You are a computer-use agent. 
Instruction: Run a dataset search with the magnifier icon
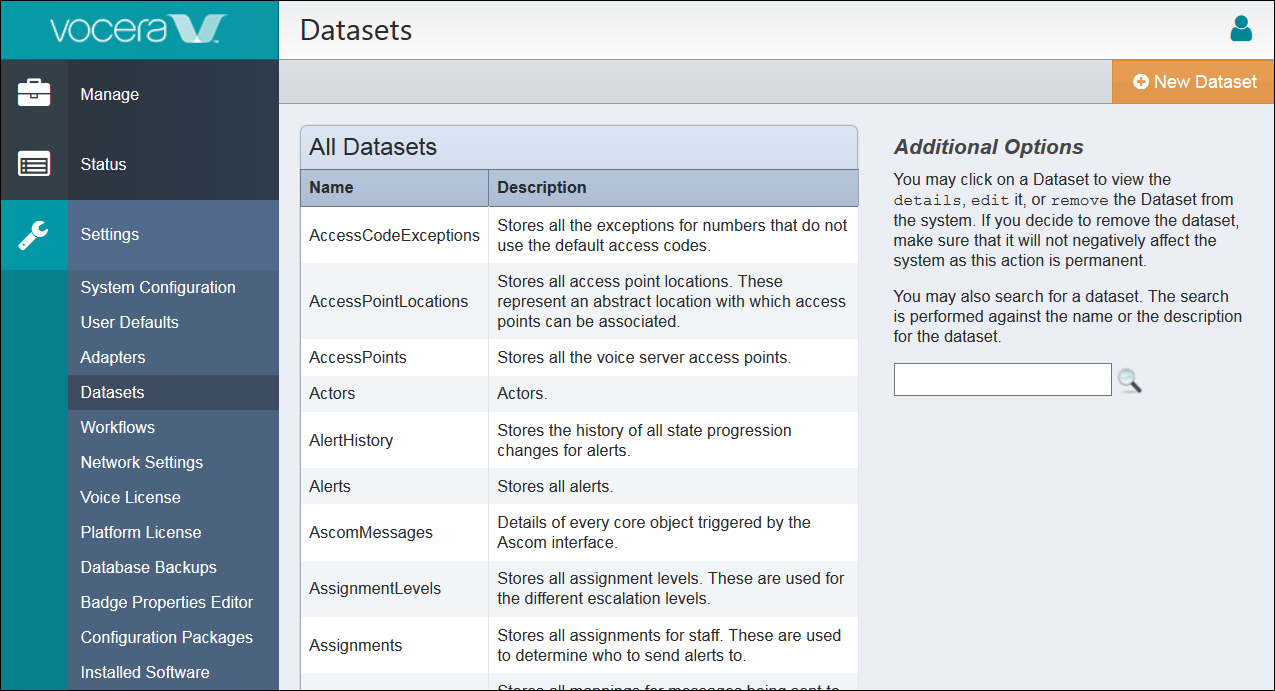coord(1130,381)
